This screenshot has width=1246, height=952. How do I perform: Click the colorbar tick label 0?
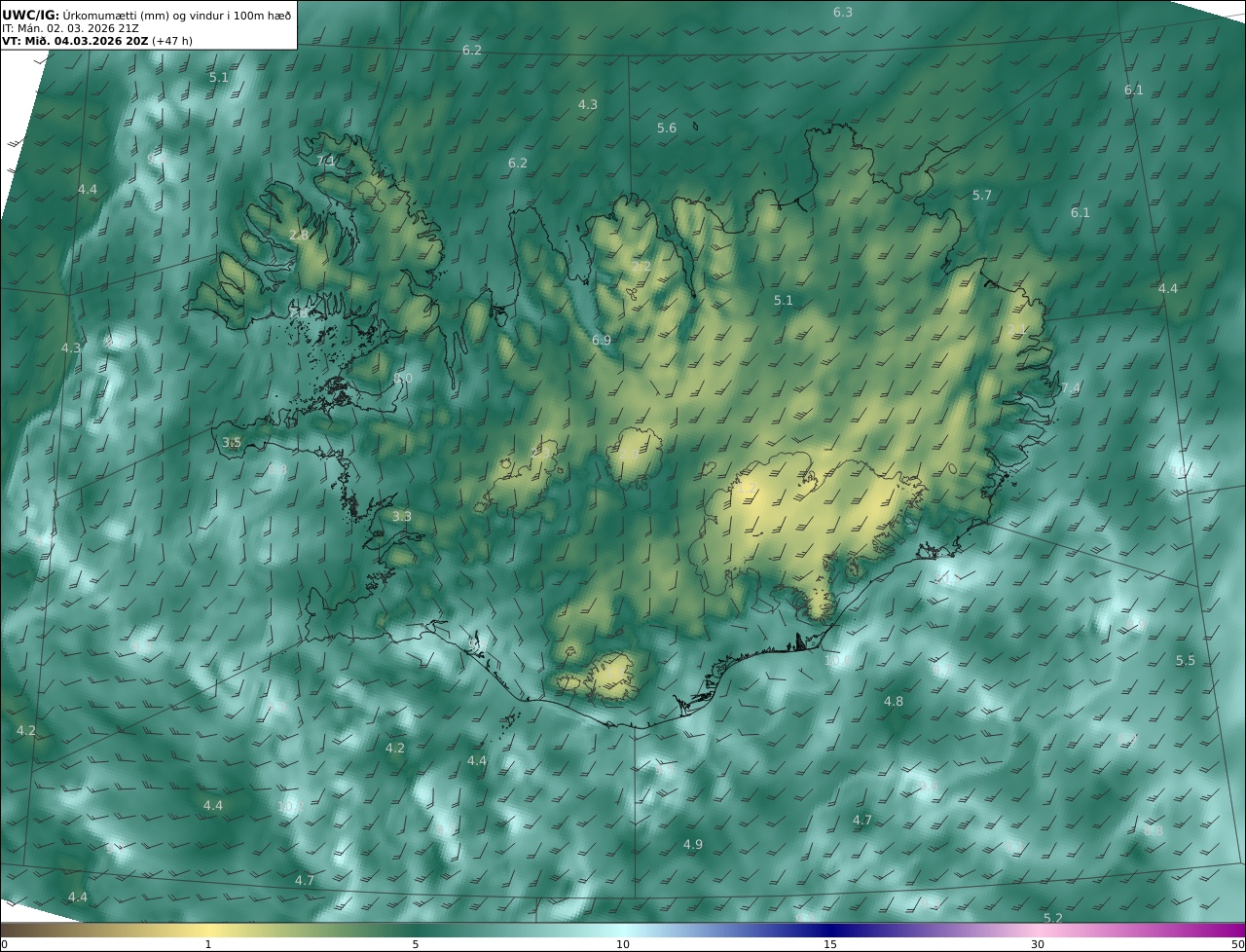[4, 944]
